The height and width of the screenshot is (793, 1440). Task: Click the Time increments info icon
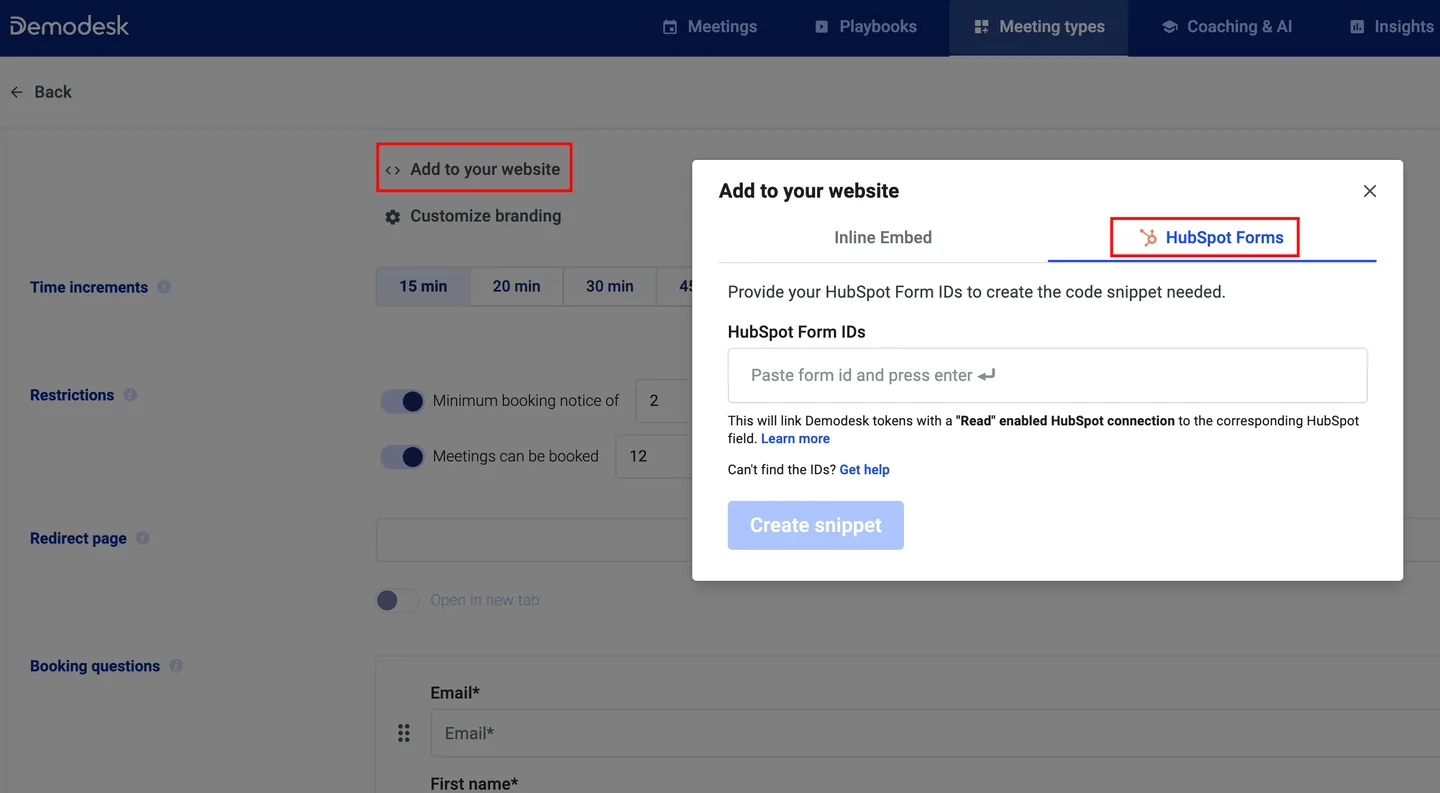point(164,287)
